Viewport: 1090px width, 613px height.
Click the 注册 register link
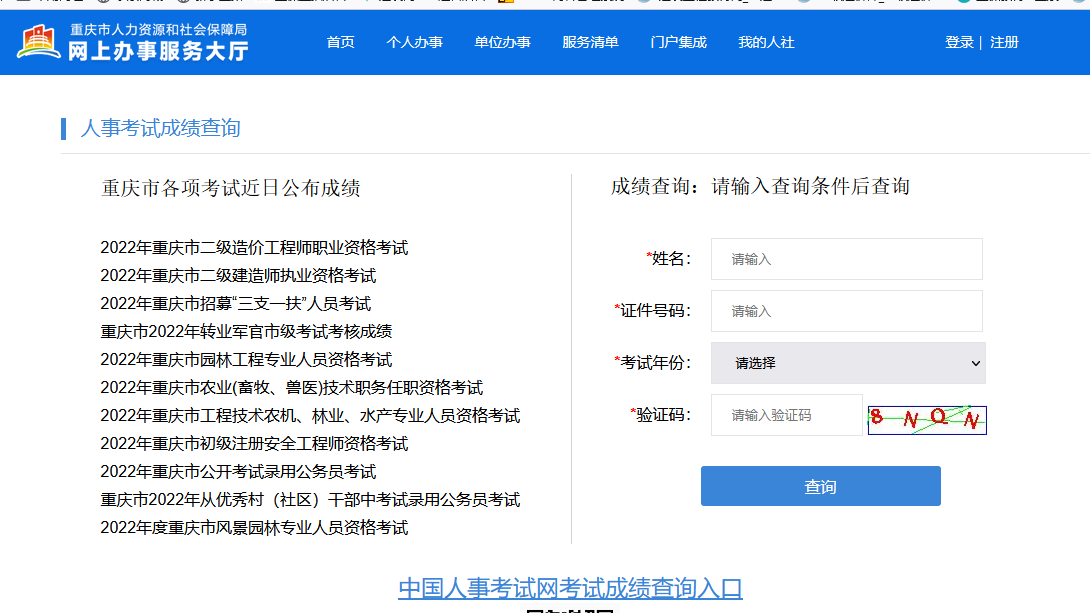click(x=1004, y=42)
